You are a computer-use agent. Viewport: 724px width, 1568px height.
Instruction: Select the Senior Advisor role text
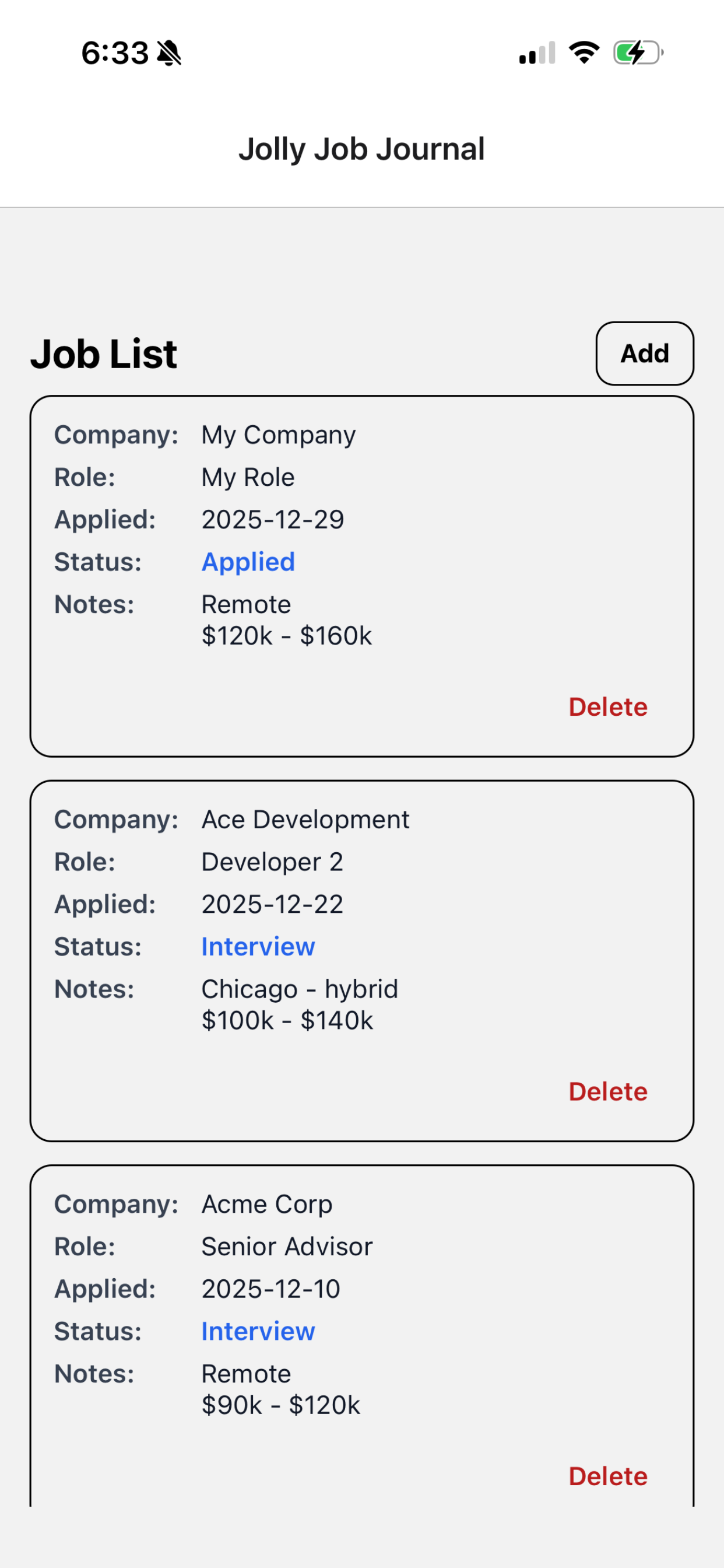point(287,1245)
